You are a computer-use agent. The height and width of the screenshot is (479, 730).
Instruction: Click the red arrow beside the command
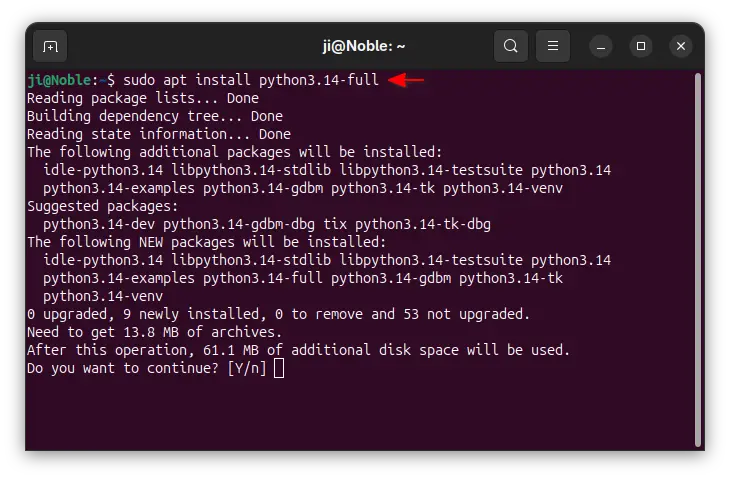pyautogui.click(x=406, y=80)
